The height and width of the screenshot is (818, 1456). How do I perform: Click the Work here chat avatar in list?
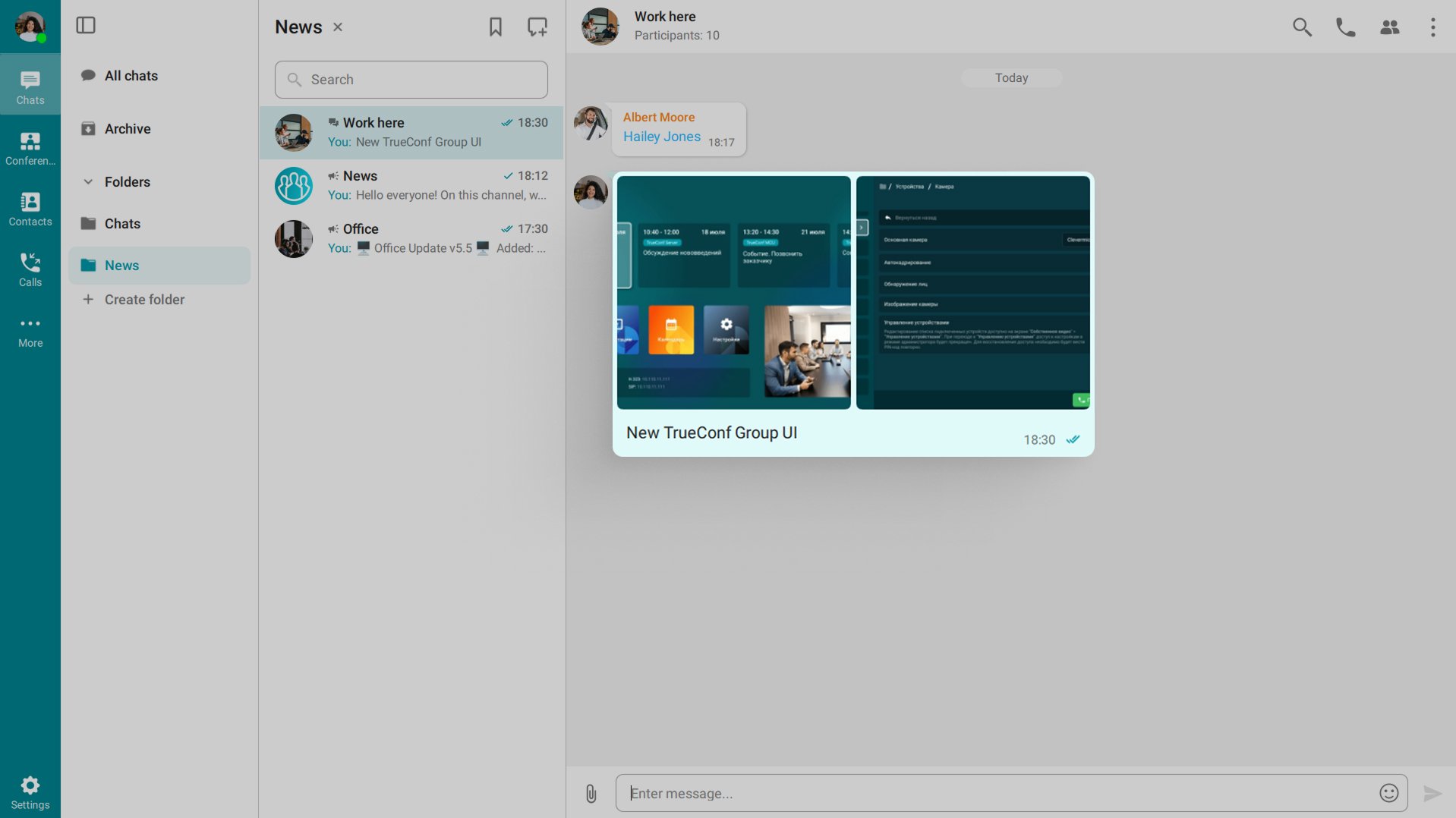(x=294, y=133)
